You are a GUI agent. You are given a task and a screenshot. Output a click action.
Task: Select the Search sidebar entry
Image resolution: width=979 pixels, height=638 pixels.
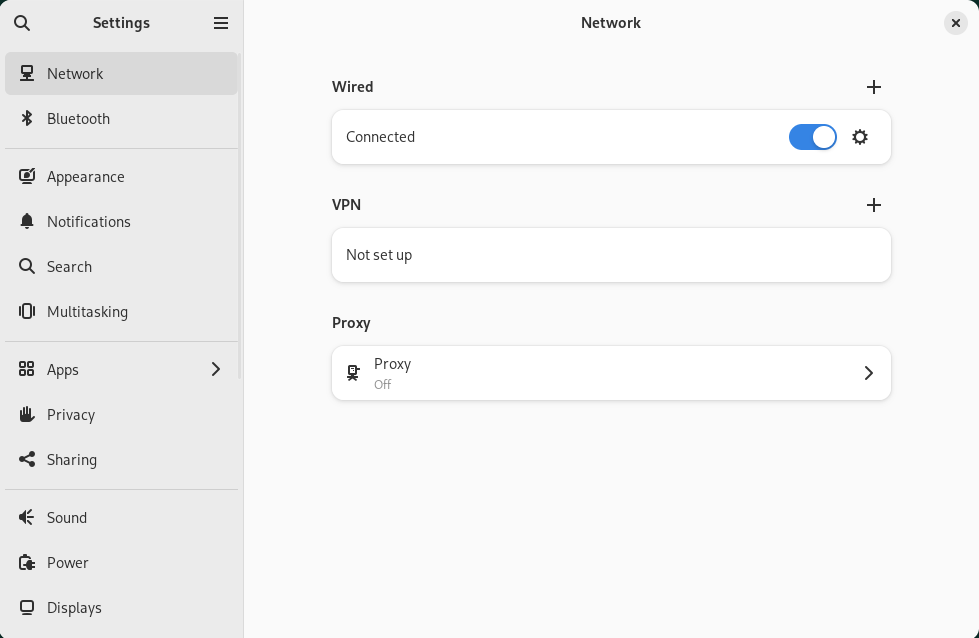coord(69,267)
